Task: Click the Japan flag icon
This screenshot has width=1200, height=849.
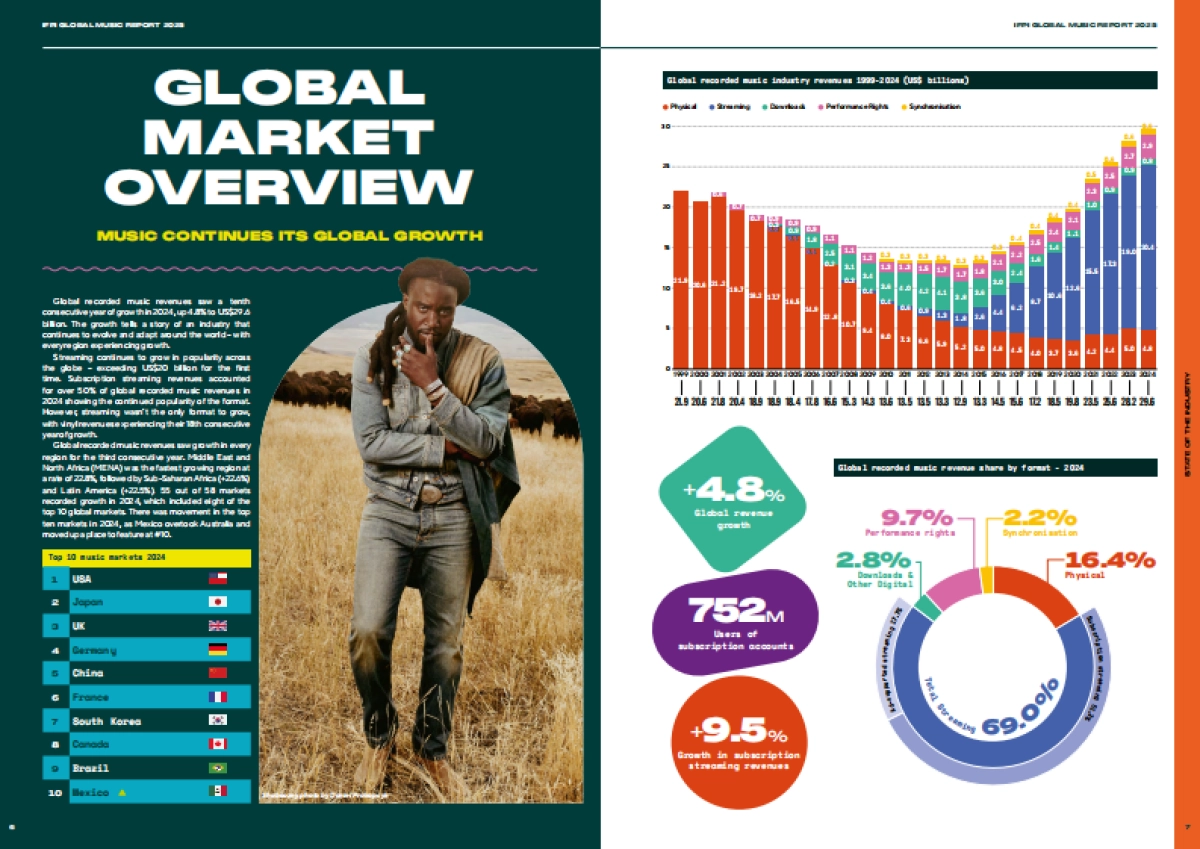Action: point(218,602)
